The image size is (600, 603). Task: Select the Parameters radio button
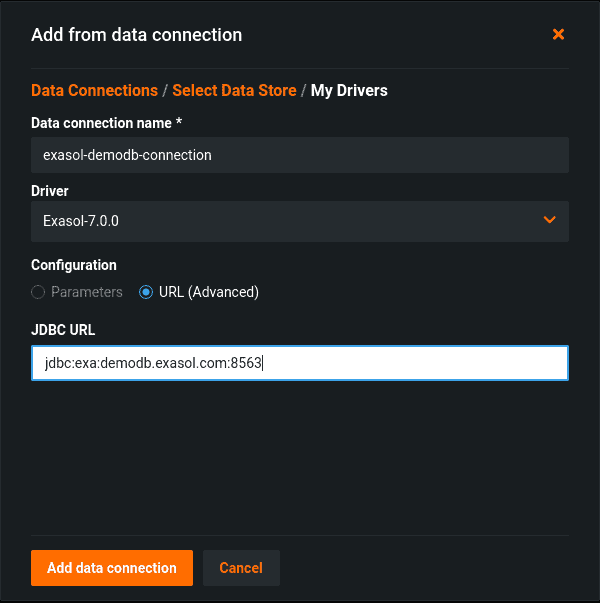pyautogui.click(x=38, y=292)
